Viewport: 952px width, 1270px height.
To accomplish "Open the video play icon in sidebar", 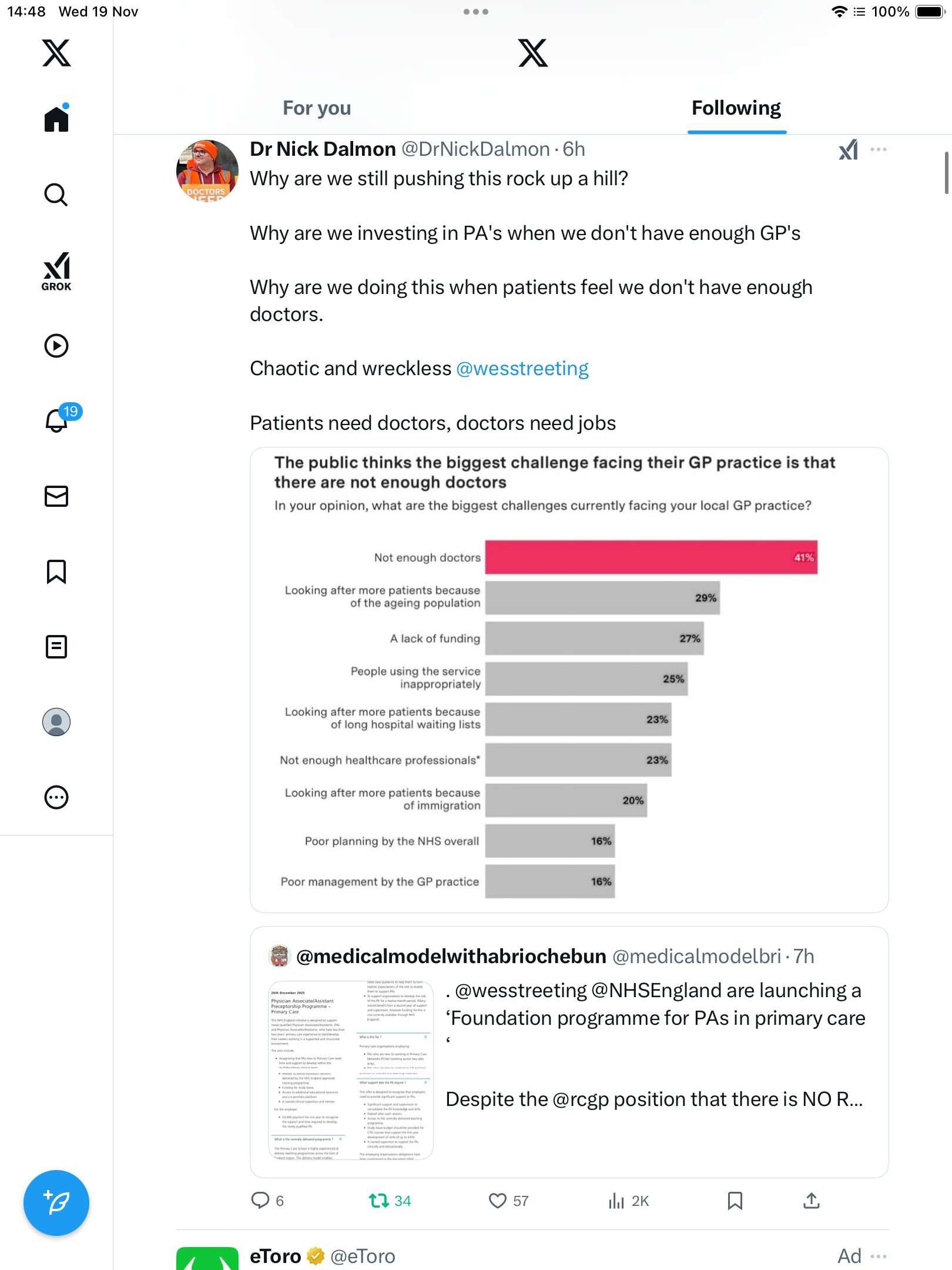I will click(x=56, y=346).
